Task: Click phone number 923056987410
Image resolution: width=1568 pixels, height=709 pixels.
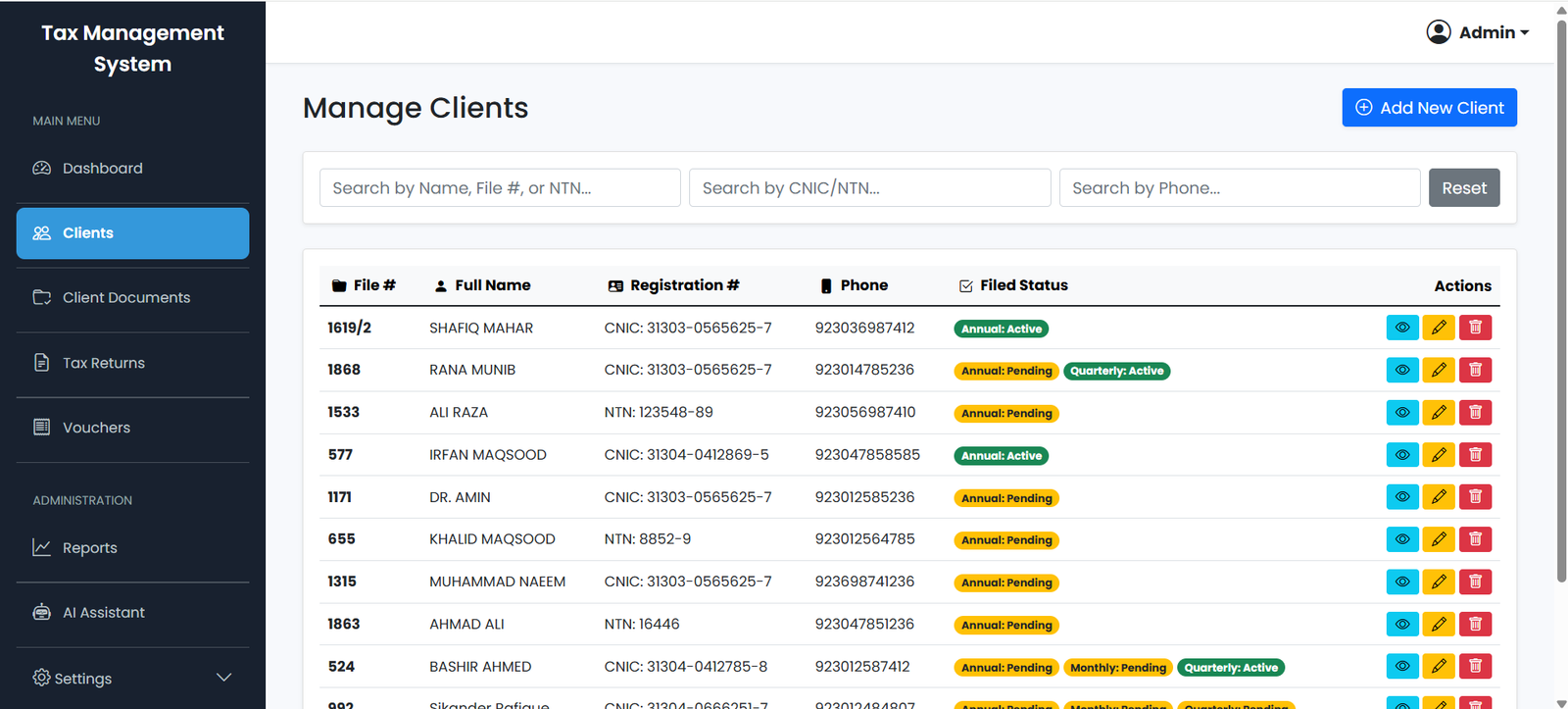Action: [865, 412]
